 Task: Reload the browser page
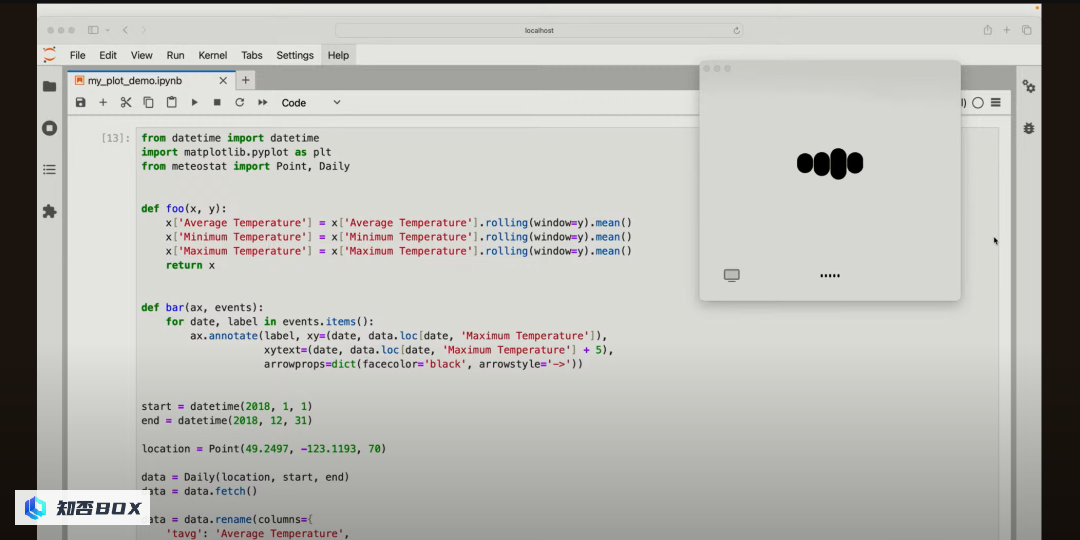[x=736, y=30]
